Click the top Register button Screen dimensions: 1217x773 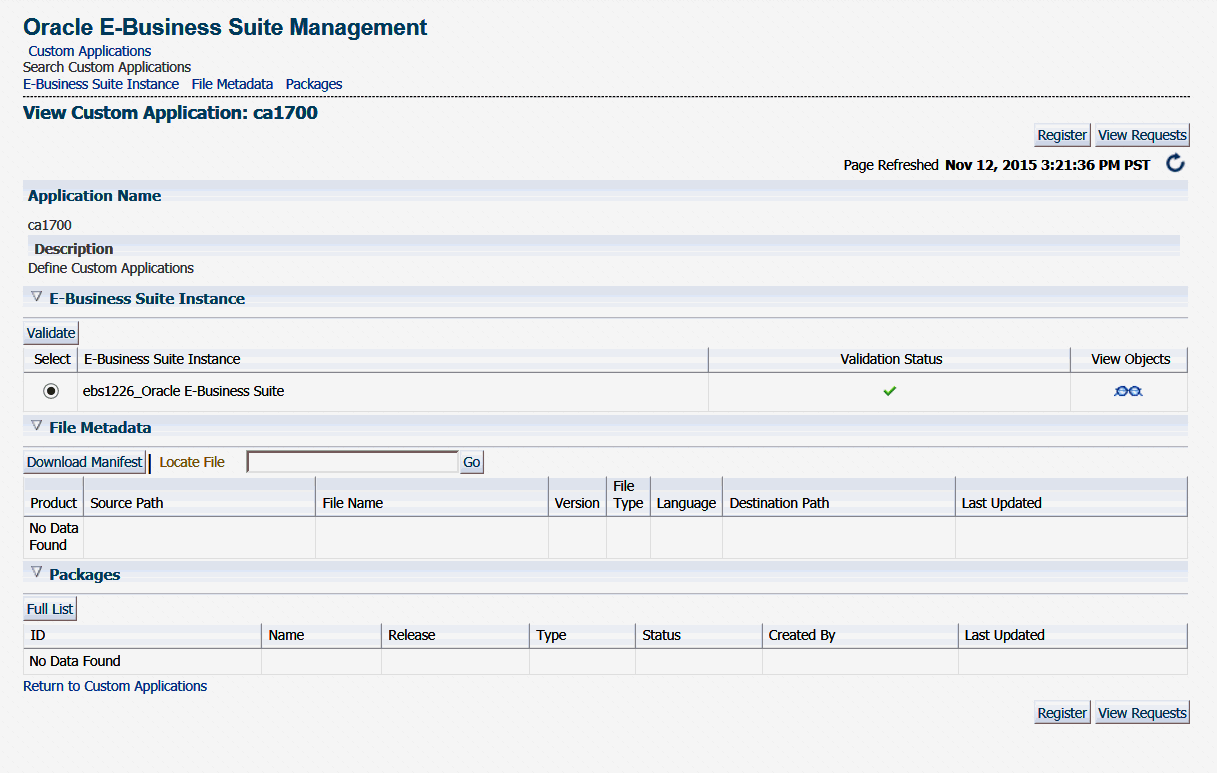pos(1062,135)
